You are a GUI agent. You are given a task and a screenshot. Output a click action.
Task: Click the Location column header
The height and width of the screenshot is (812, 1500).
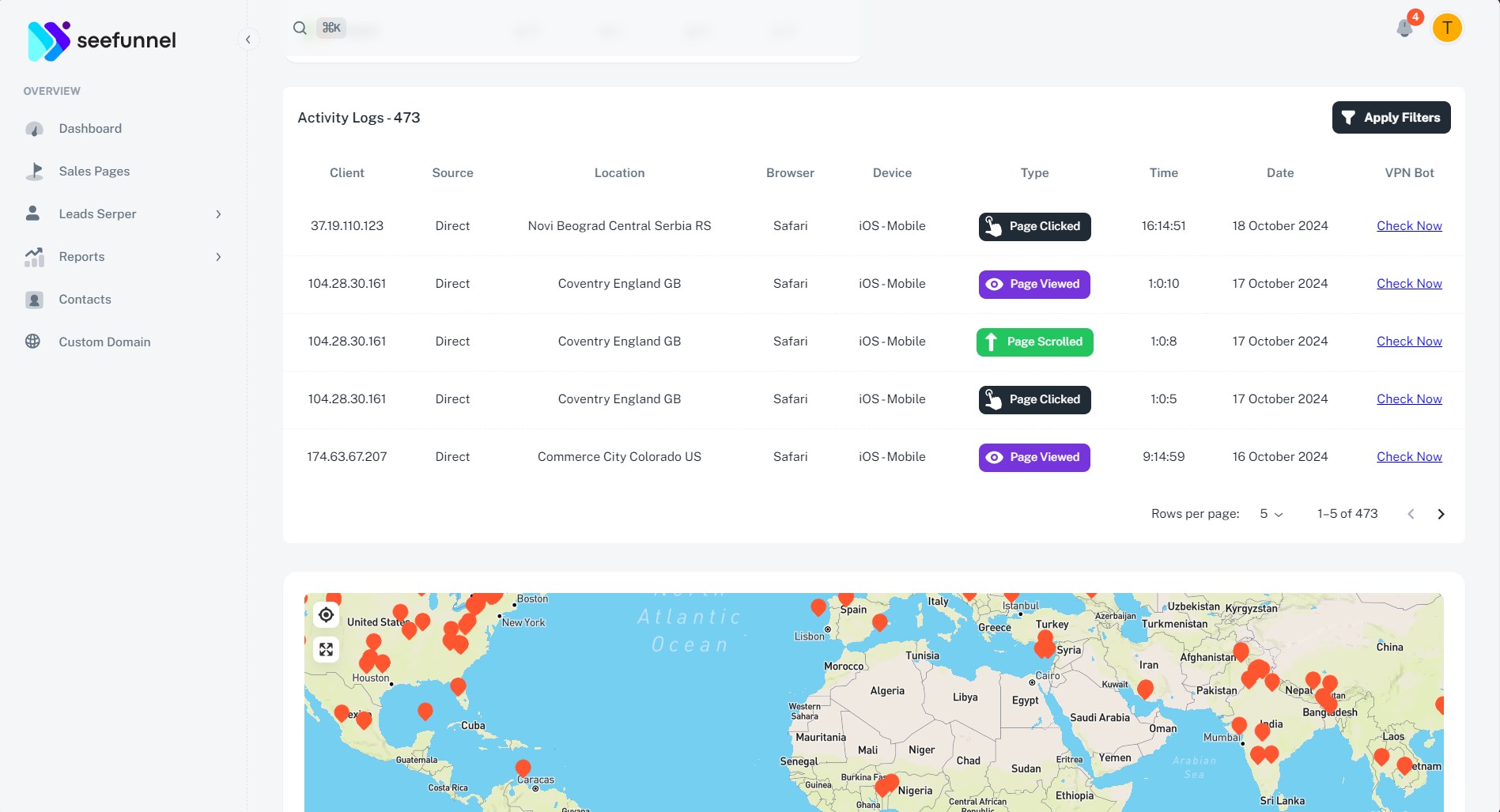point(619,173)
